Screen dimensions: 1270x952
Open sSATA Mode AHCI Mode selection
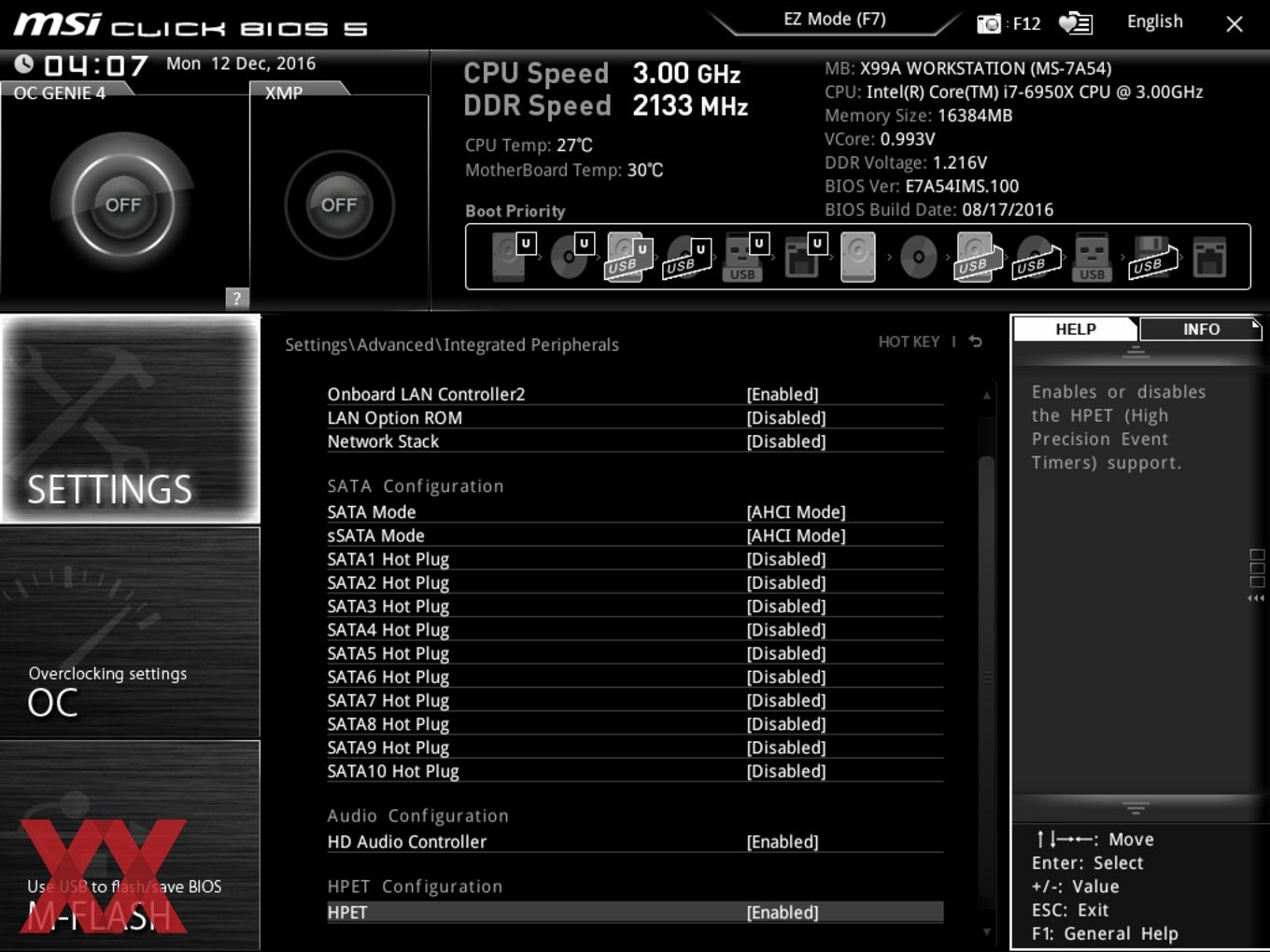tap(796, 536)
